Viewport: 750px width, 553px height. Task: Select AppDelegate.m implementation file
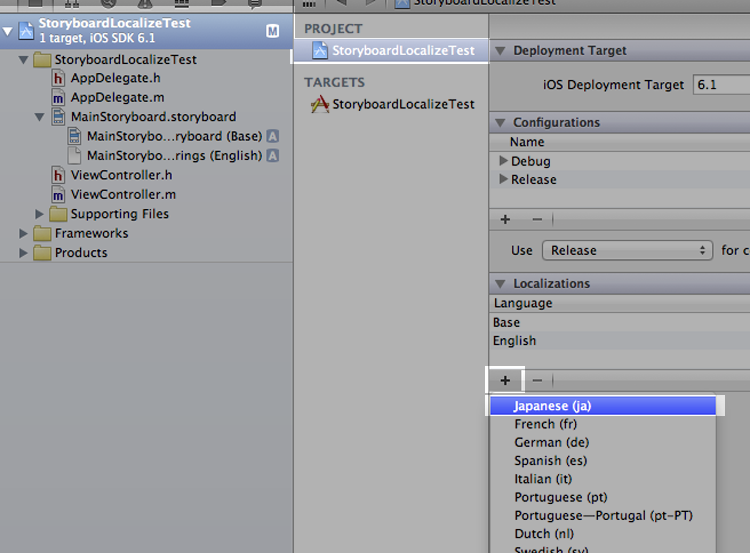click(x=117, y=98)
